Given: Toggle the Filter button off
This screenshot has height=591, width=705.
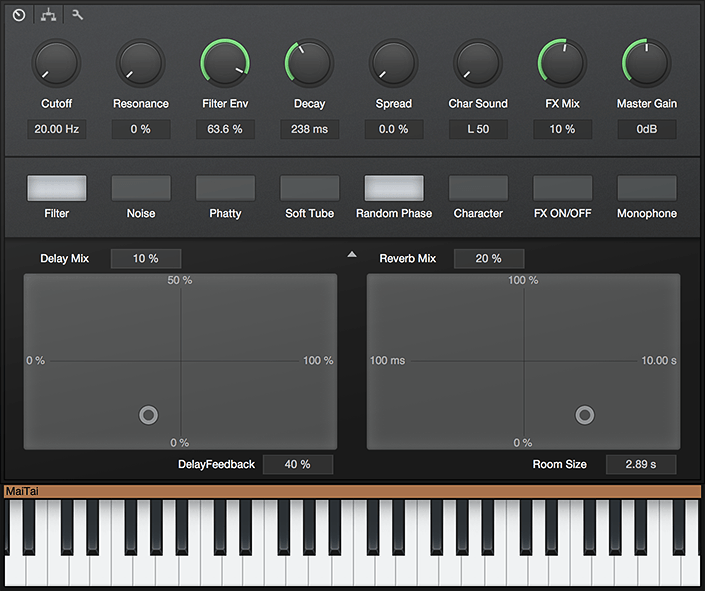Looking at the screenshot, I should coord(57,188).
